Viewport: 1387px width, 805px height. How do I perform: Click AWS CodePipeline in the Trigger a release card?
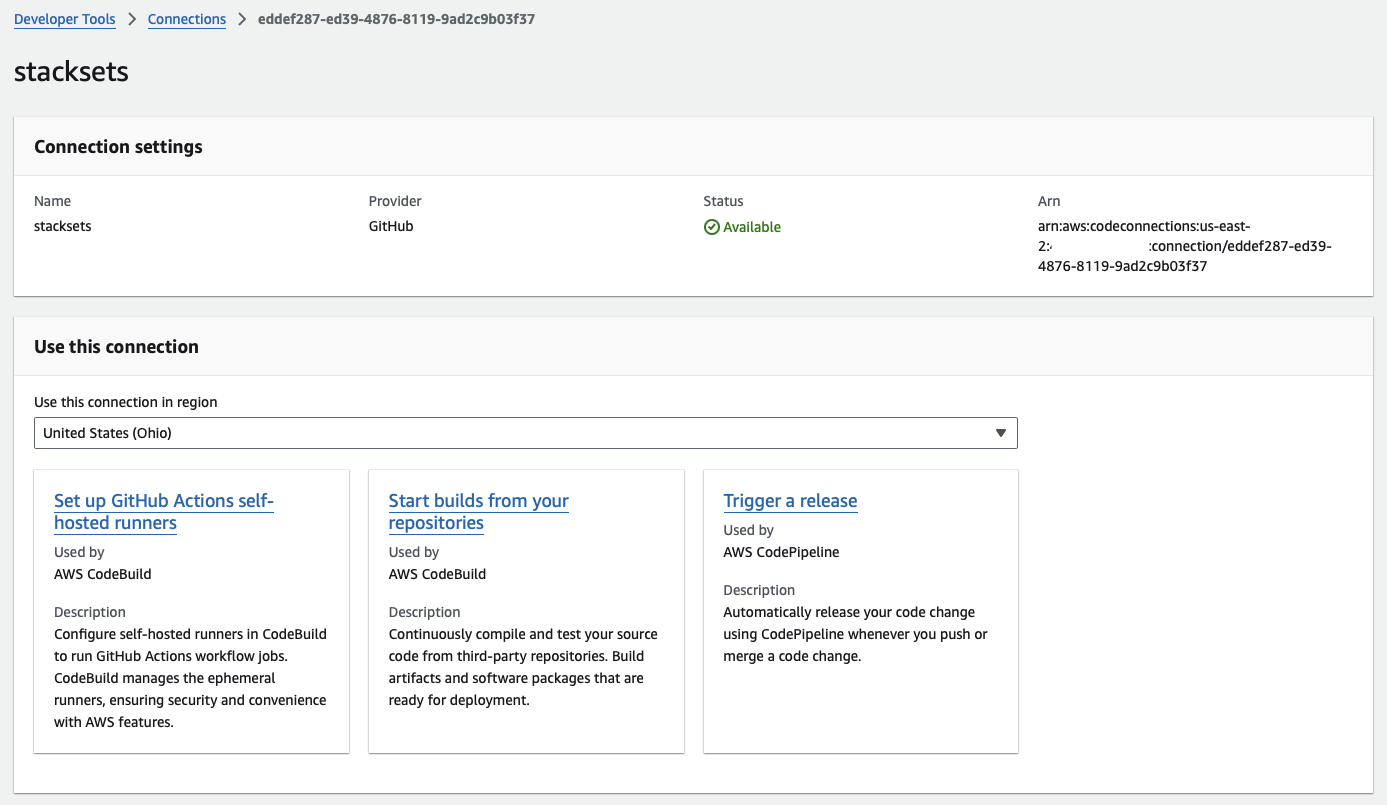click(x=781, y=552)
